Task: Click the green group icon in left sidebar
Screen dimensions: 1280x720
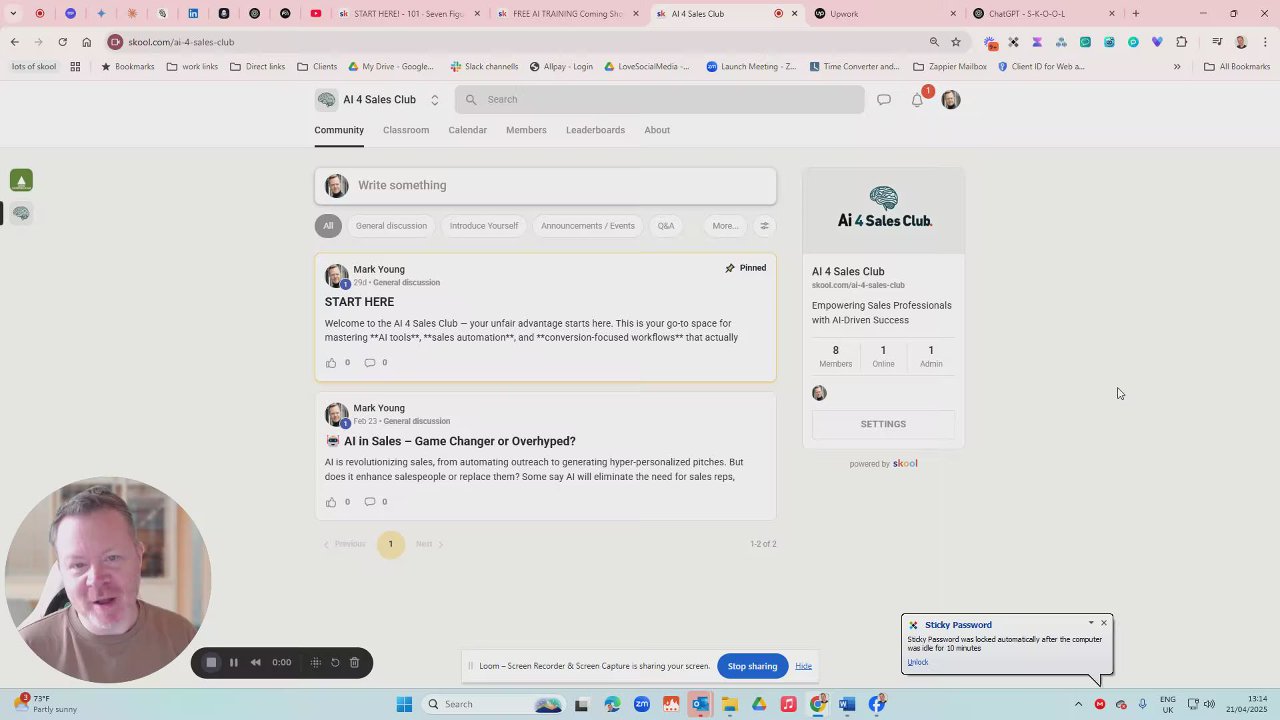Action: pos(21,180)
